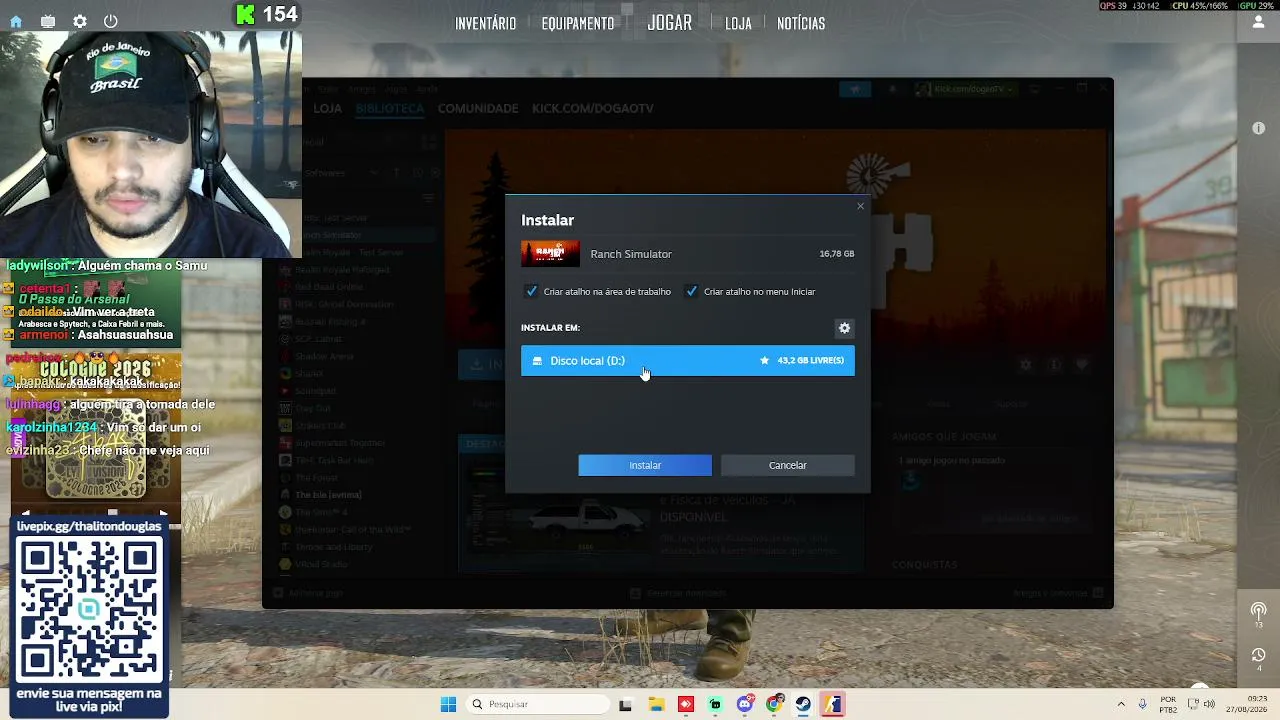
Task: Open COMUNIDADE in the Steam window
Action: click(x=478, y=108)
